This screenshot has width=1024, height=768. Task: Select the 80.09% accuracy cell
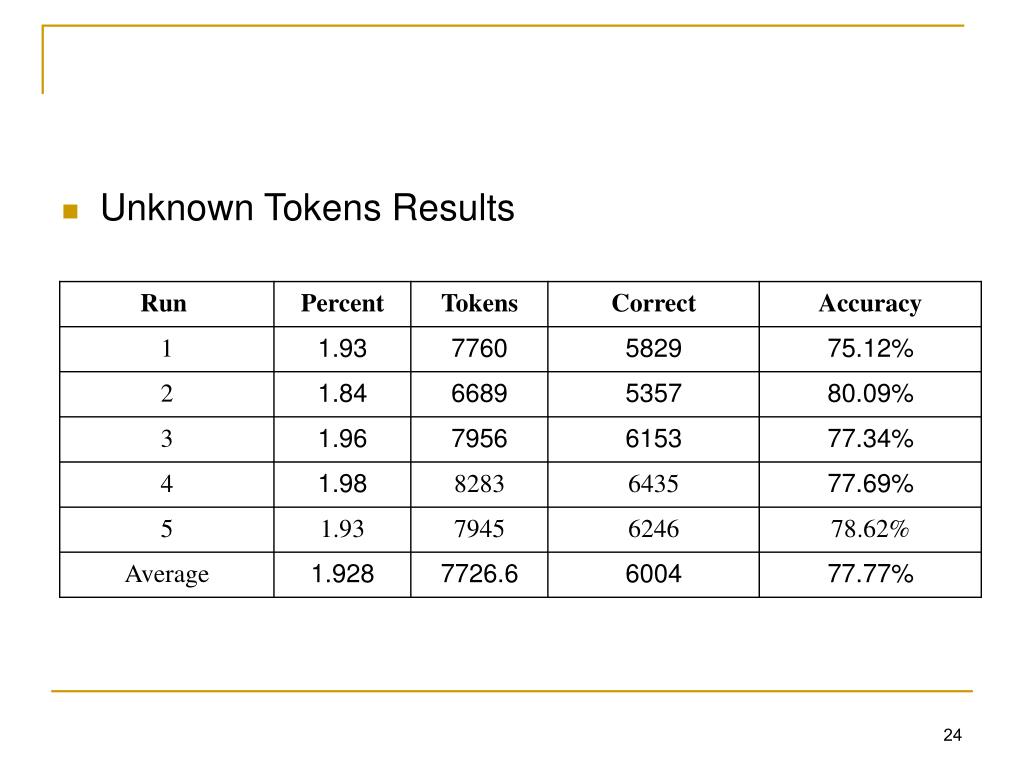(x=870, y=394)
